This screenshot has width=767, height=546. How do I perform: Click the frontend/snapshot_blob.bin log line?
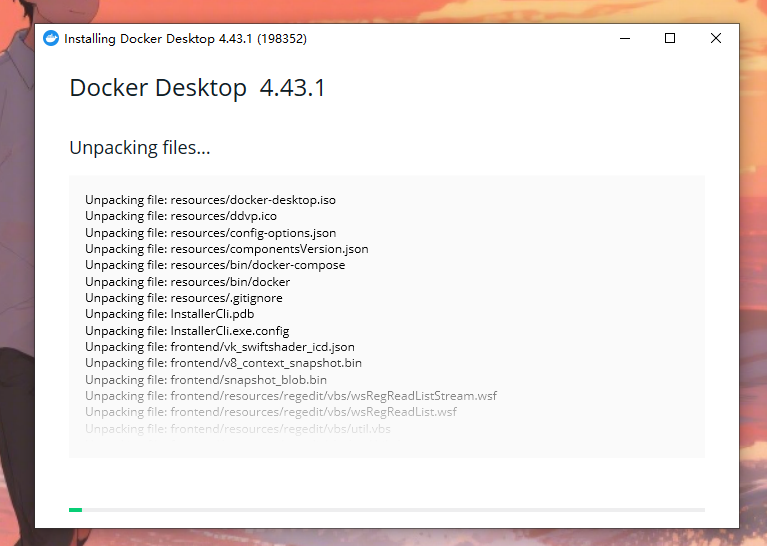205,380
